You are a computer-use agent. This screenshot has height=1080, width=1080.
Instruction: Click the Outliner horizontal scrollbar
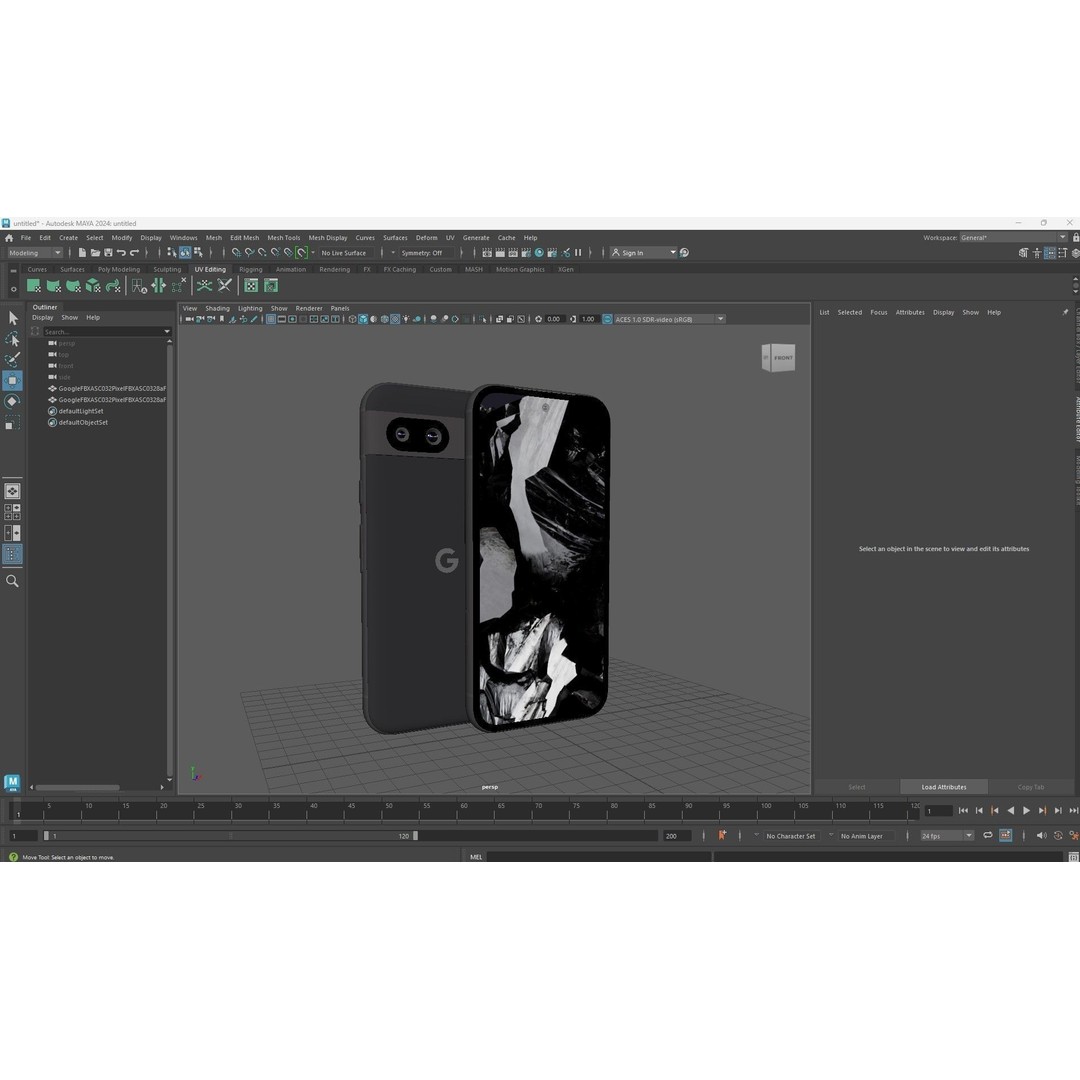tap(78, 787)
